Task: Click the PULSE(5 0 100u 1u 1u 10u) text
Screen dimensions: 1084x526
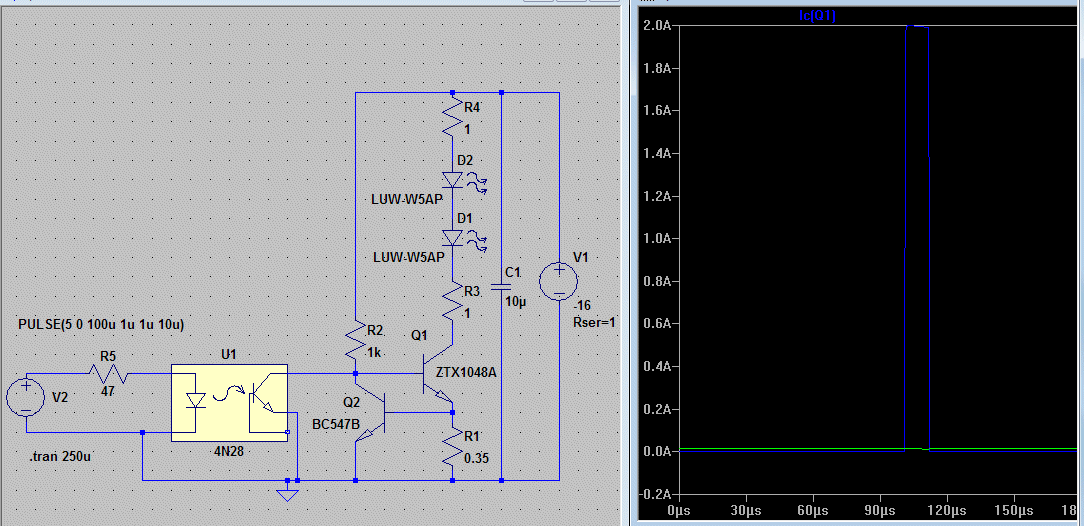Action: (x=102, y=324)
